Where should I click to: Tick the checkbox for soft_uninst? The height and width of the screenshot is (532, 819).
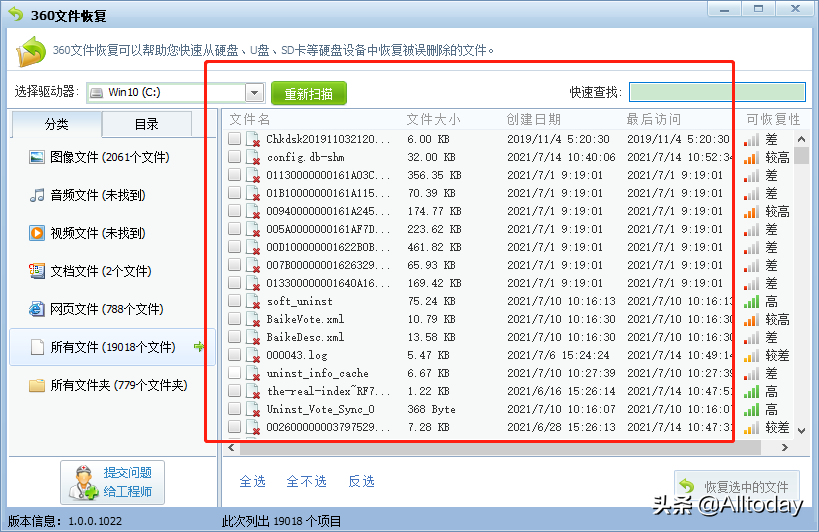click(x=235, y=300)
